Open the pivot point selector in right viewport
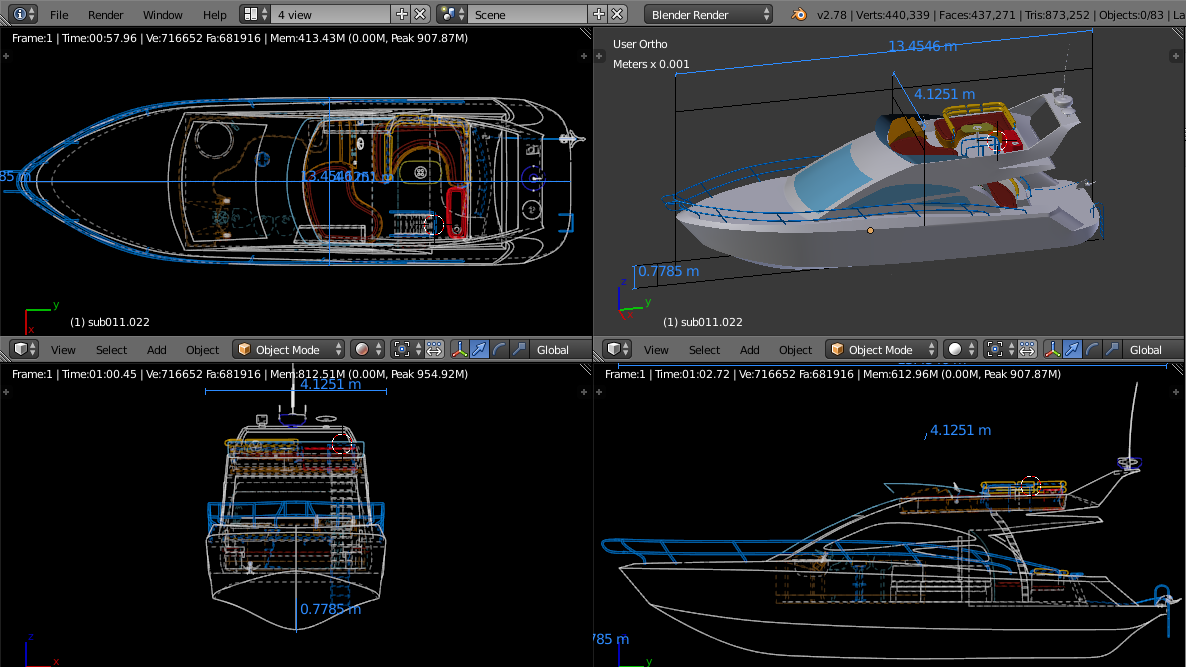 click(x=999, y=349)
